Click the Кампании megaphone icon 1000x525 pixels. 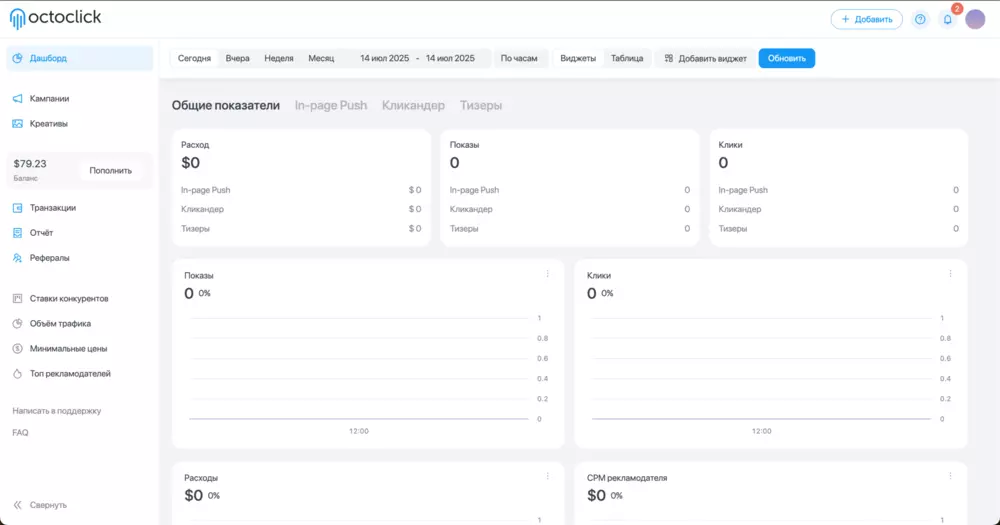click(x=17, y=98)
